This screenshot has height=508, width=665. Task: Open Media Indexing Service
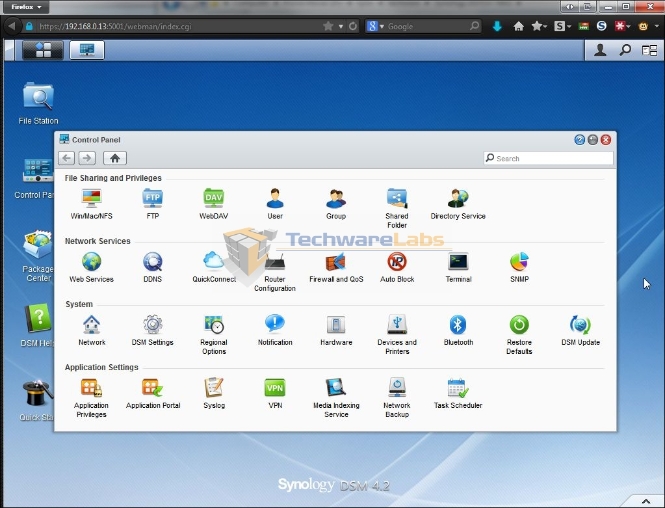pyautogui.click(x=336, y=398)
